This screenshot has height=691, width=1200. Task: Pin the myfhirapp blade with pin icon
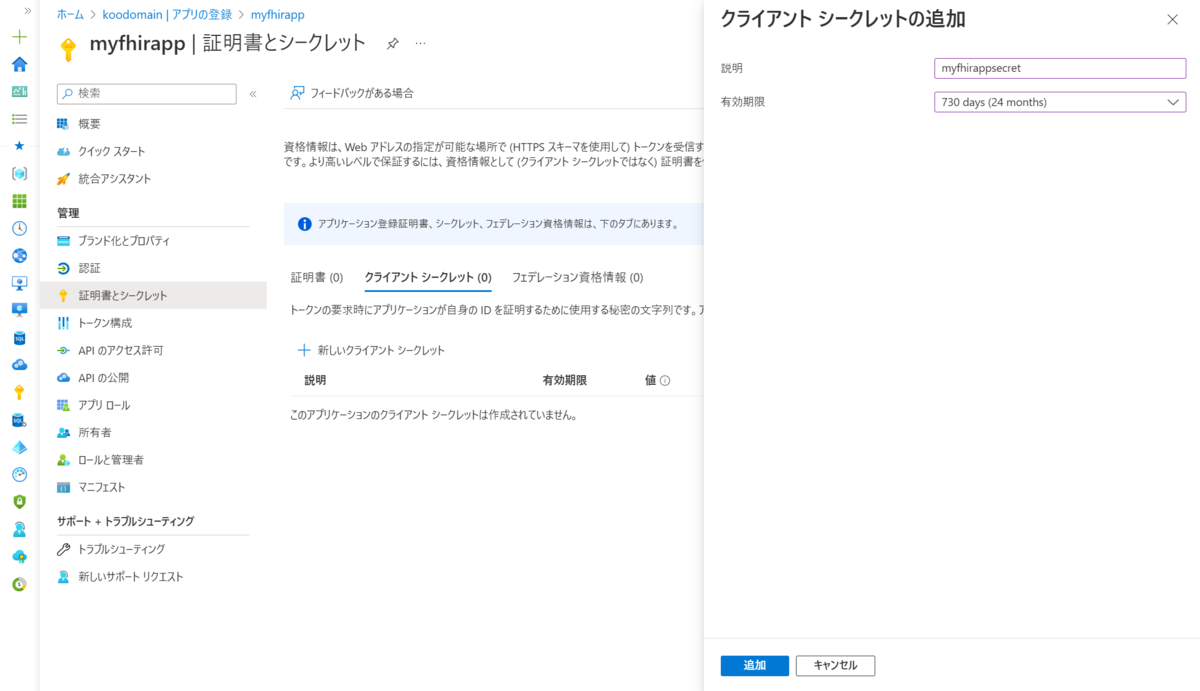pos(393,44)
